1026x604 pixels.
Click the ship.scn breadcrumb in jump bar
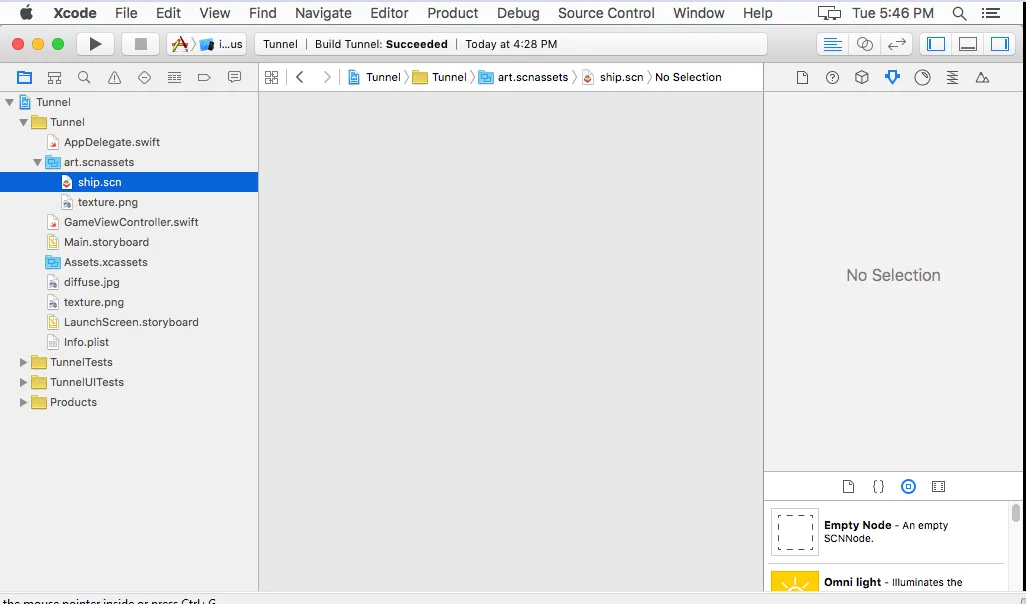[x=613, y=77]
